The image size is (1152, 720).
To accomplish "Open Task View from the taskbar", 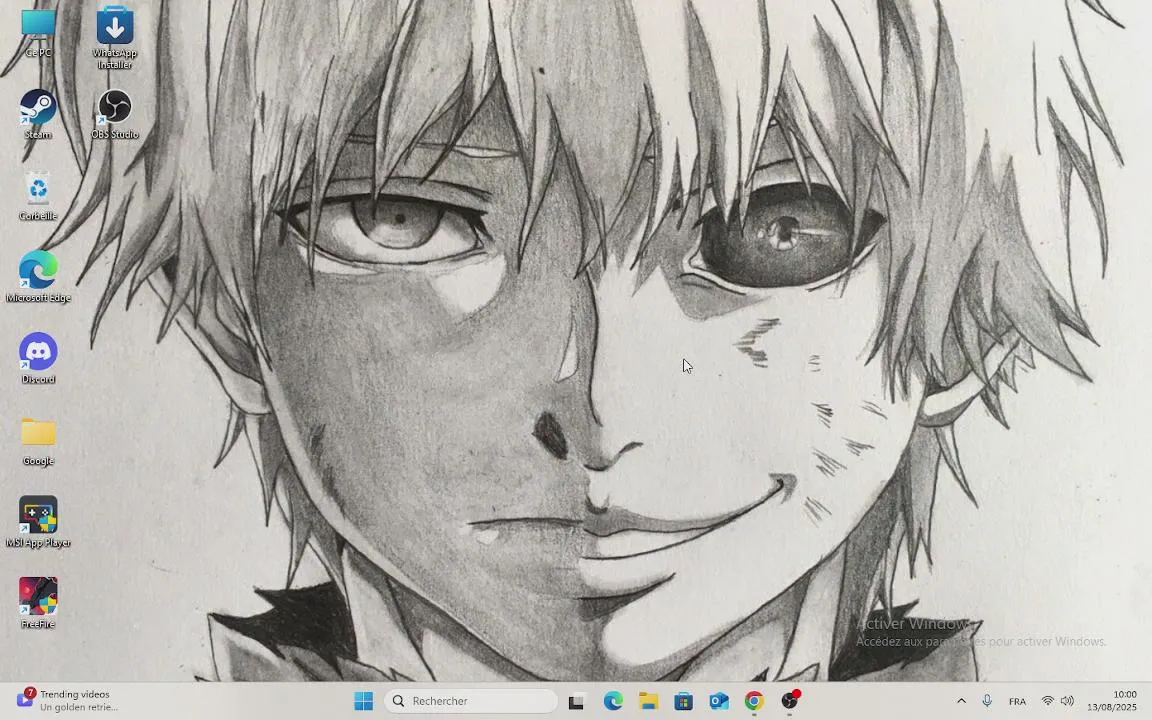I will (576, 701).
